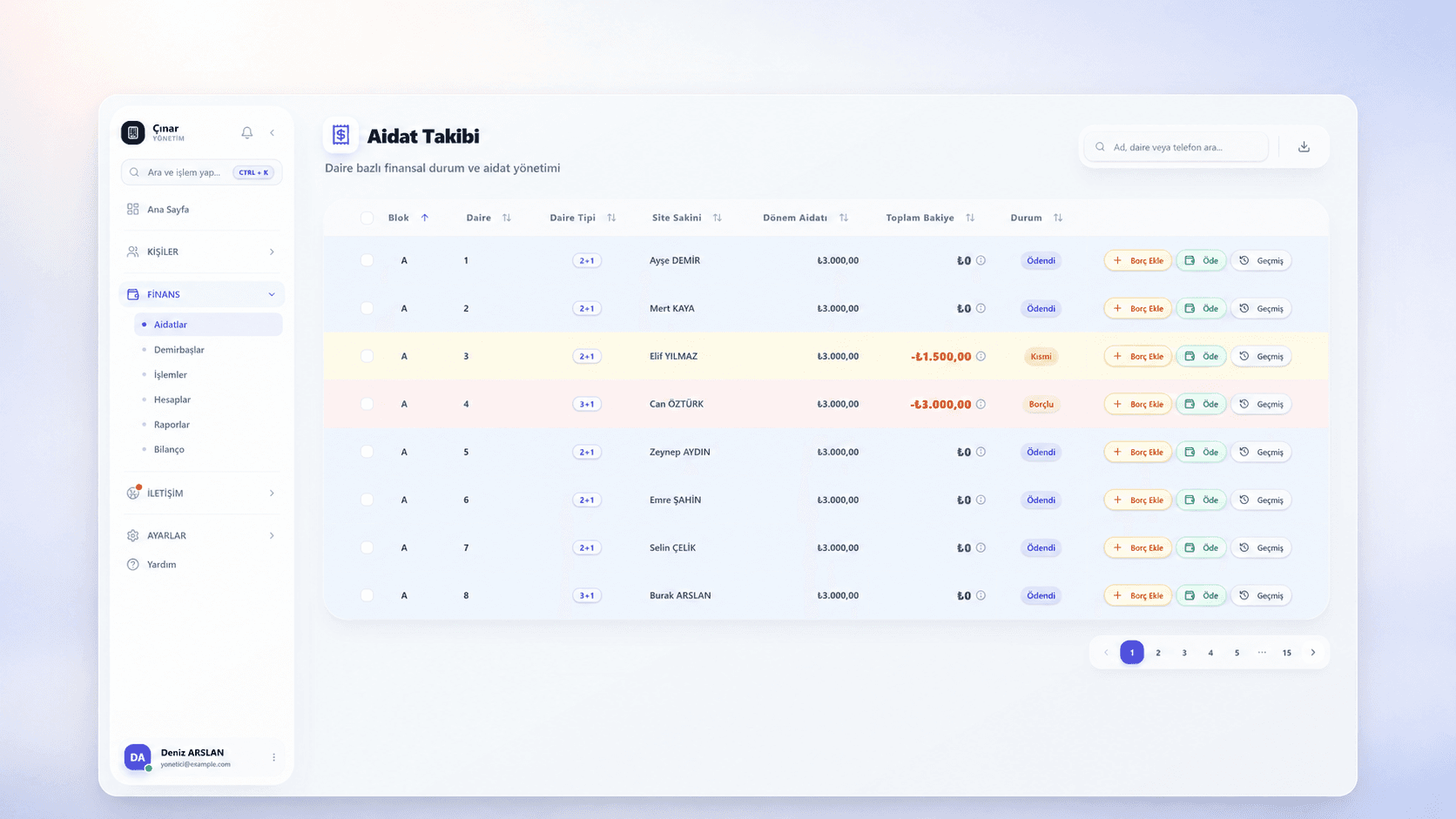Collapse sidebar with the left chevron
Viewport: 1456px width, 819px height.
click(x=273, y=132)
